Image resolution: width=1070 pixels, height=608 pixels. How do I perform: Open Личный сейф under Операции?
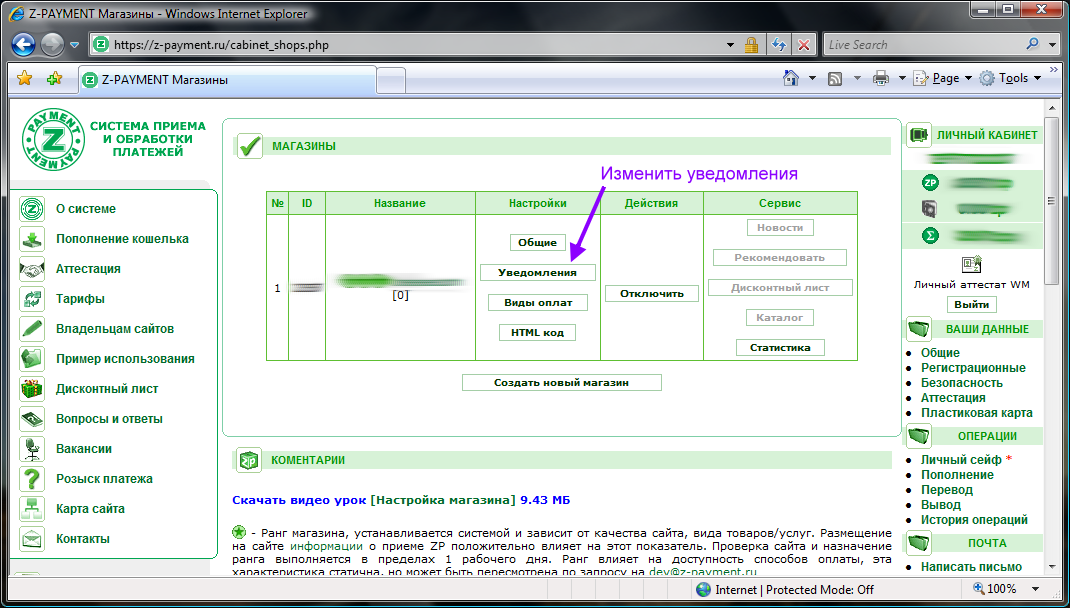(x=961, y=460)
